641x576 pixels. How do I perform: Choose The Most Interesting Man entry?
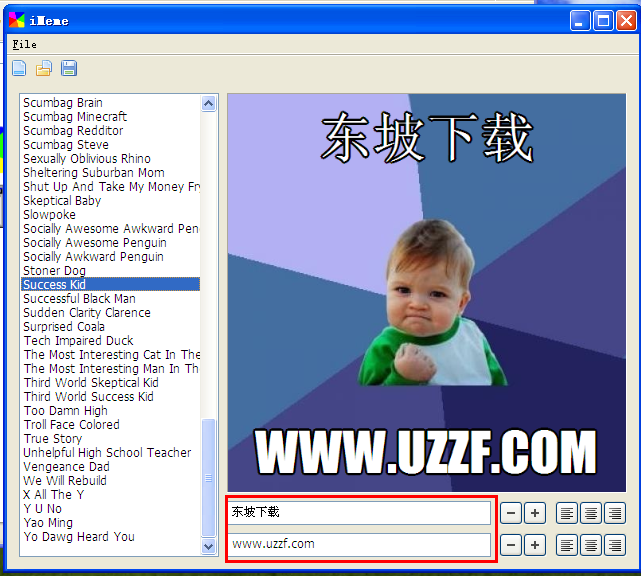coord(111,369)
